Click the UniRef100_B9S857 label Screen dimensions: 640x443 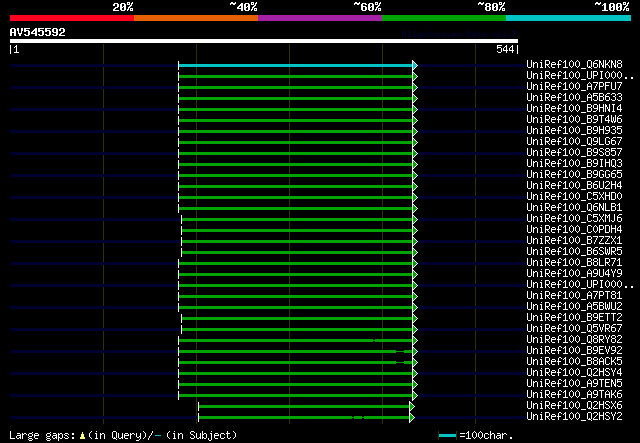(x=574, y=153)
